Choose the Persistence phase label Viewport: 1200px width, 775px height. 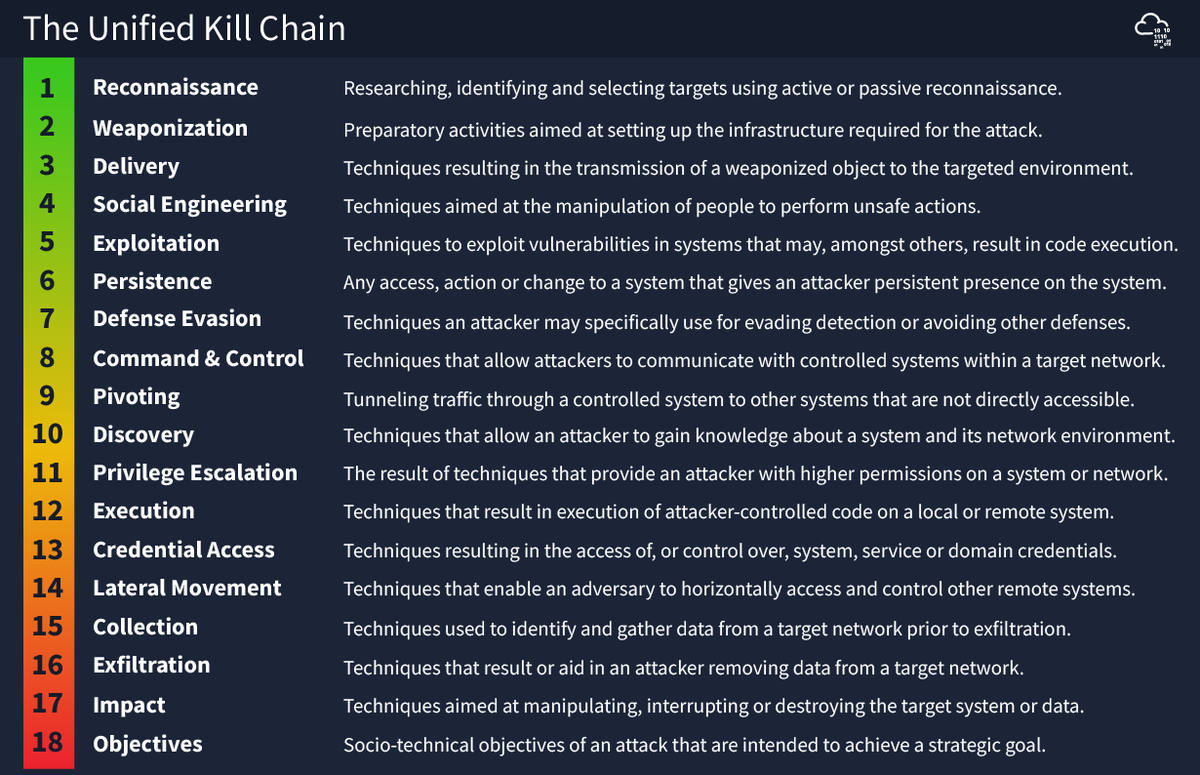click(x=152, y=281)
